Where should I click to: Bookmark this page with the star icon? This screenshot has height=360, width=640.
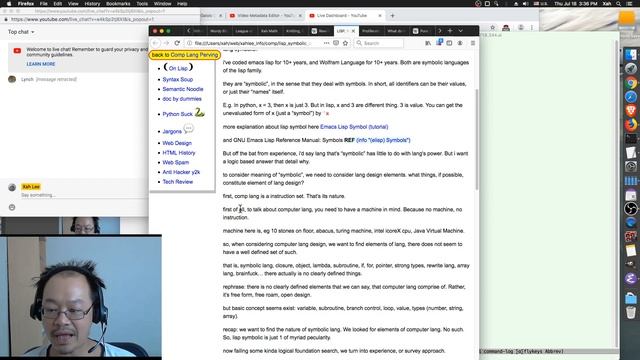coord(345,43)
